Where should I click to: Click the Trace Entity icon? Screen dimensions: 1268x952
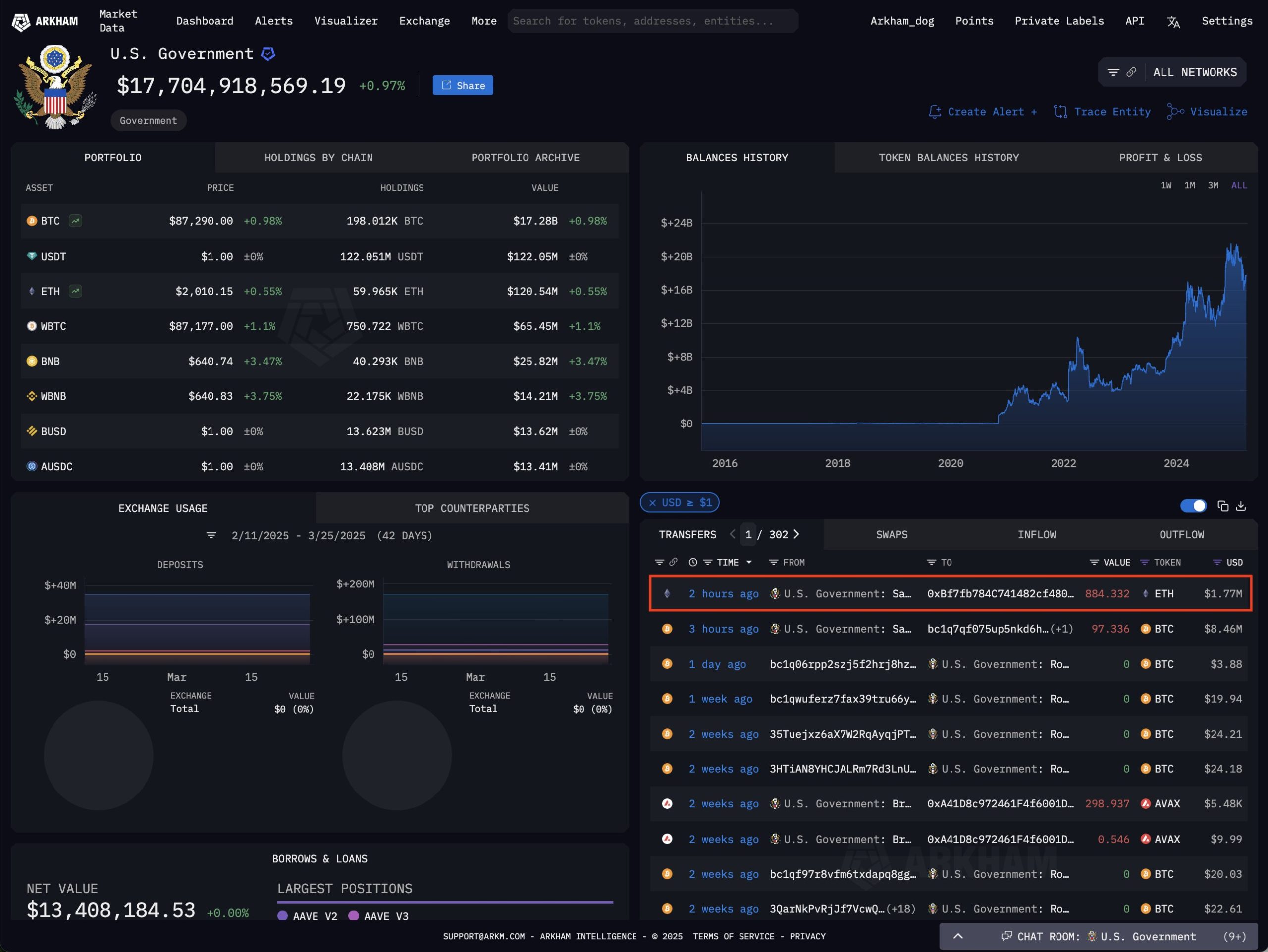coord(1060,112)
